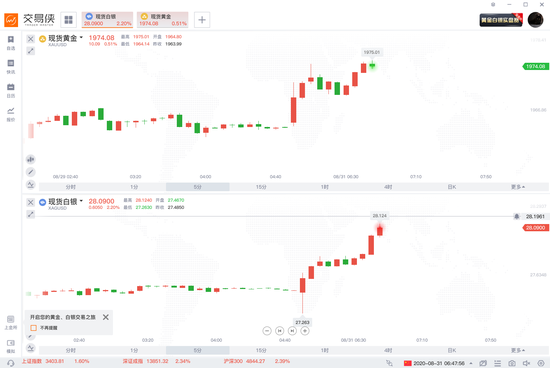Select 1时 timeframe on gold chart

coord(325,187)
